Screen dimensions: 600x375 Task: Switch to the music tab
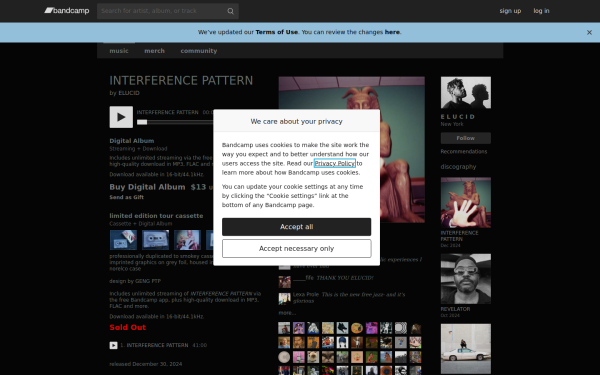coord(119,51)
